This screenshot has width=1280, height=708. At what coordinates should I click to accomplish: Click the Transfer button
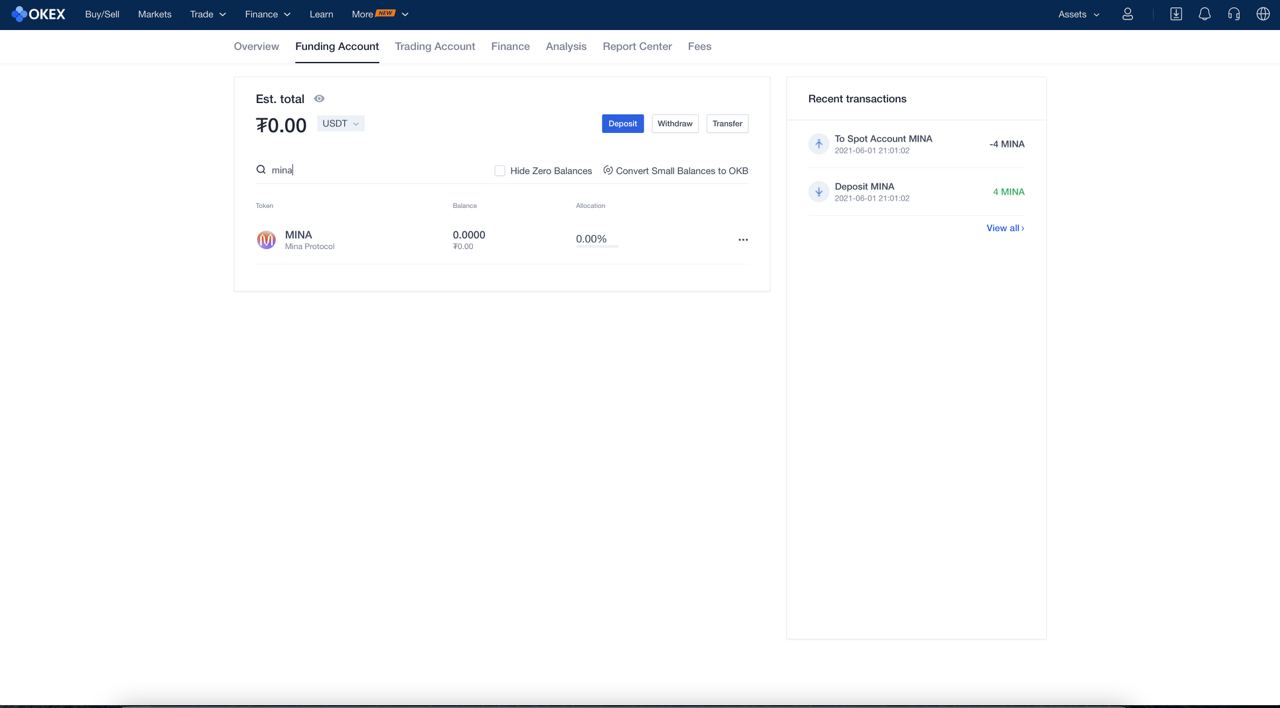727,124
